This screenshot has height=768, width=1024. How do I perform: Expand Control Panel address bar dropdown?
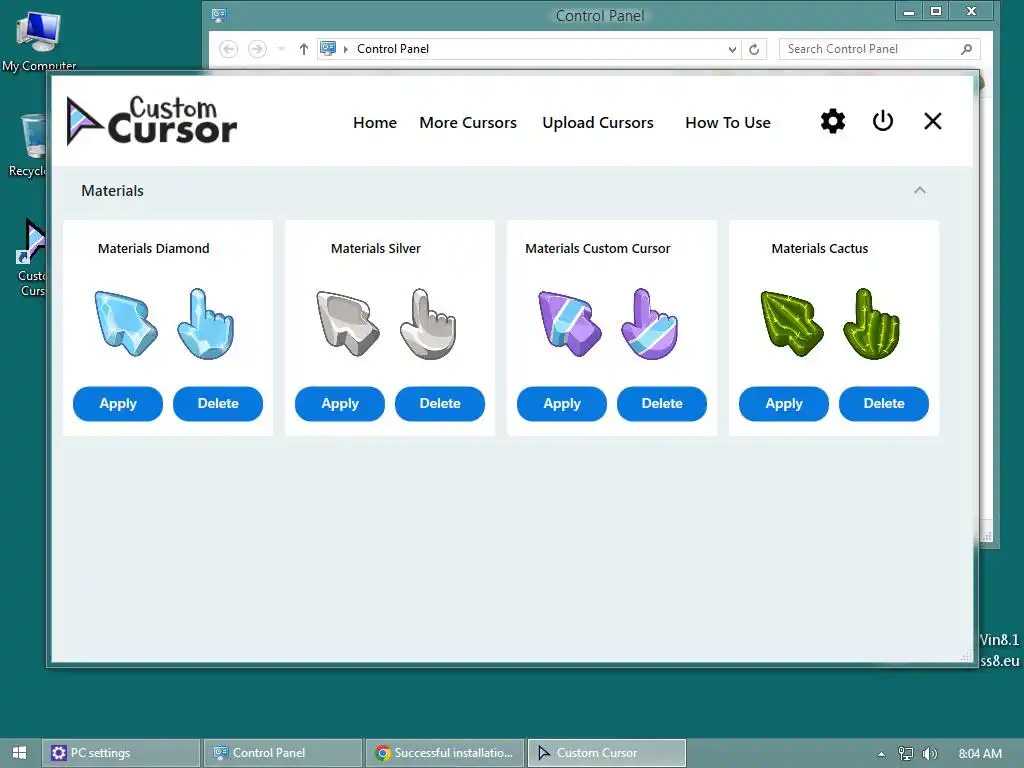[x=732, y=49]
